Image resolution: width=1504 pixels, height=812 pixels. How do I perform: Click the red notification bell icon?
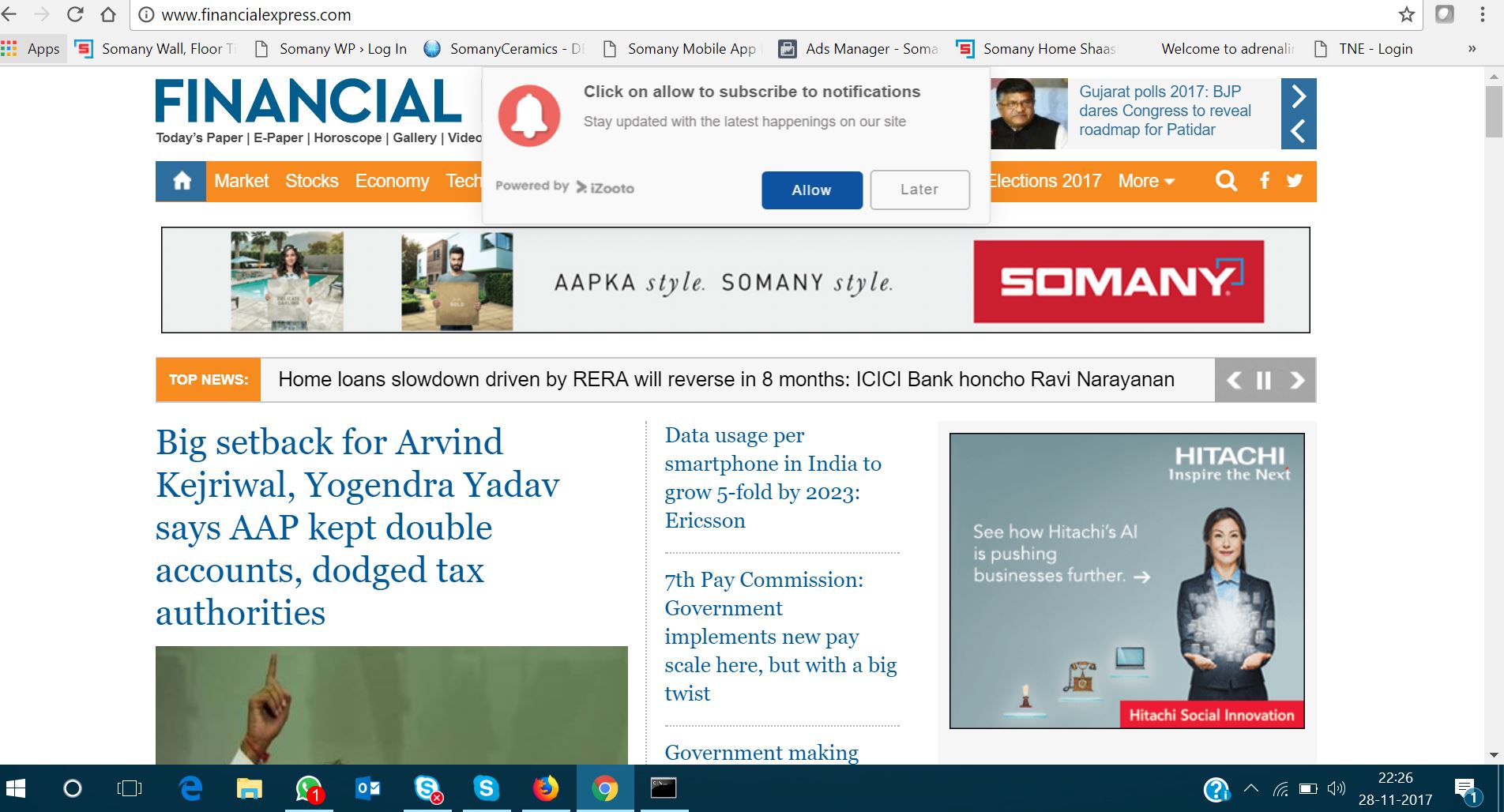(528, 115)
